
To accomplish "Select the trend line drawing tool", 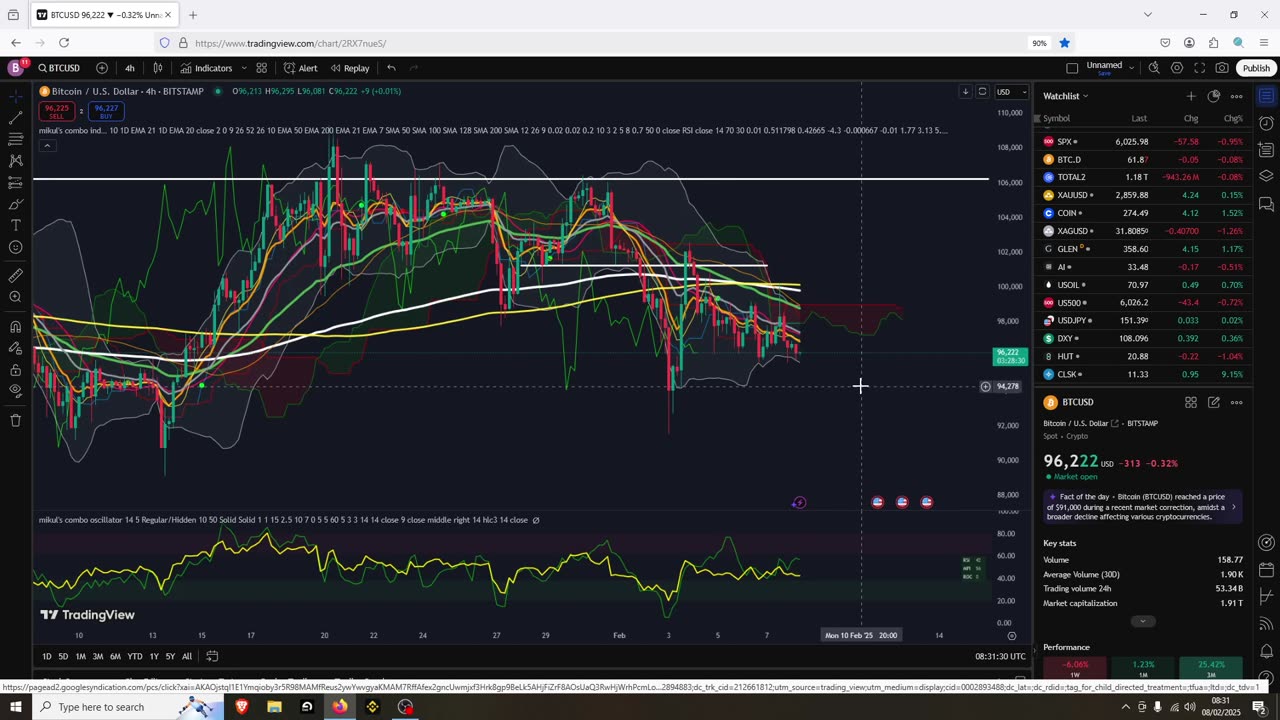I will click(x=15, y=118).
